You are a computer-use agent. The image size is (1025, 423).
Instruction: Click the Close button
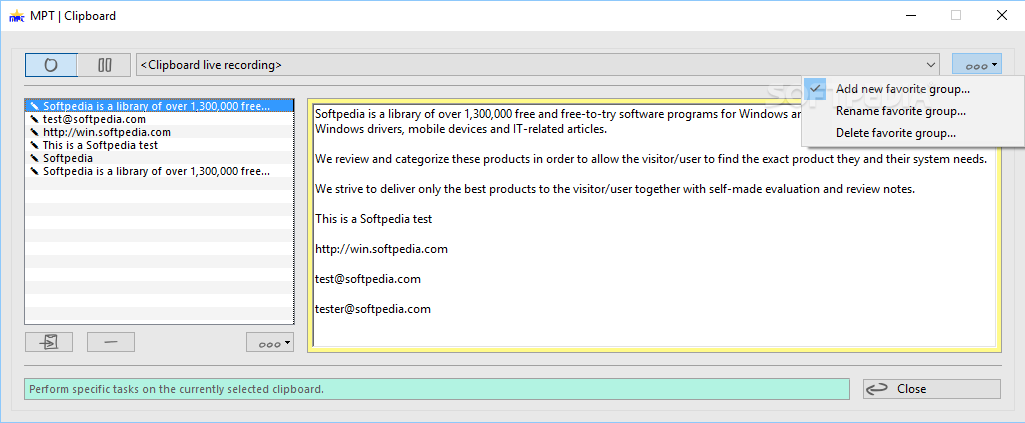click(x=932, y=389)
